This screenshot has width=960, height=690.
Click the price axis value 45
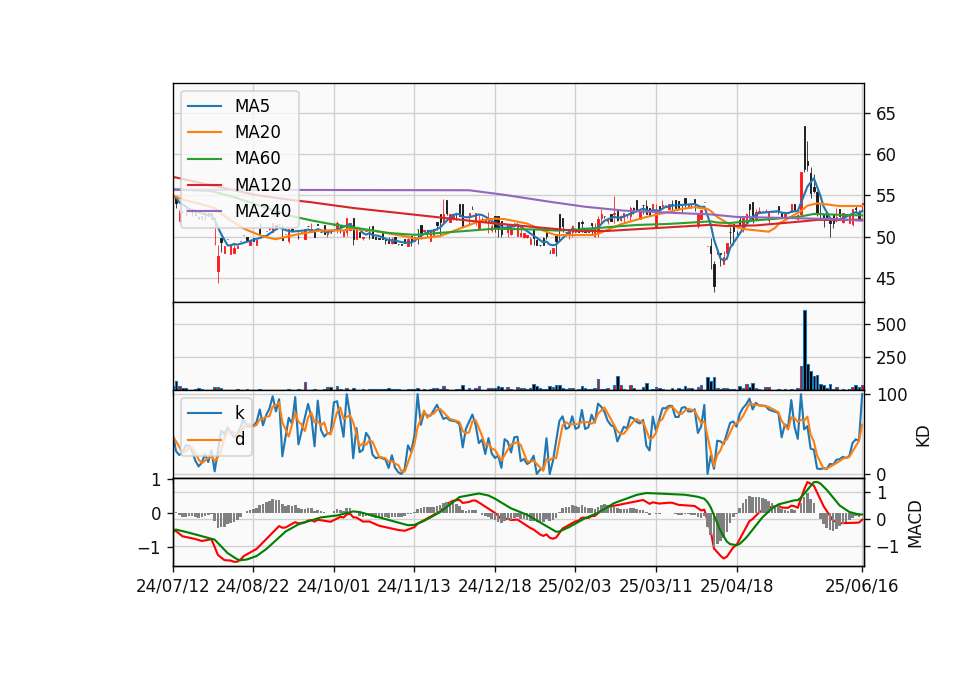click(x=886, y=279)
